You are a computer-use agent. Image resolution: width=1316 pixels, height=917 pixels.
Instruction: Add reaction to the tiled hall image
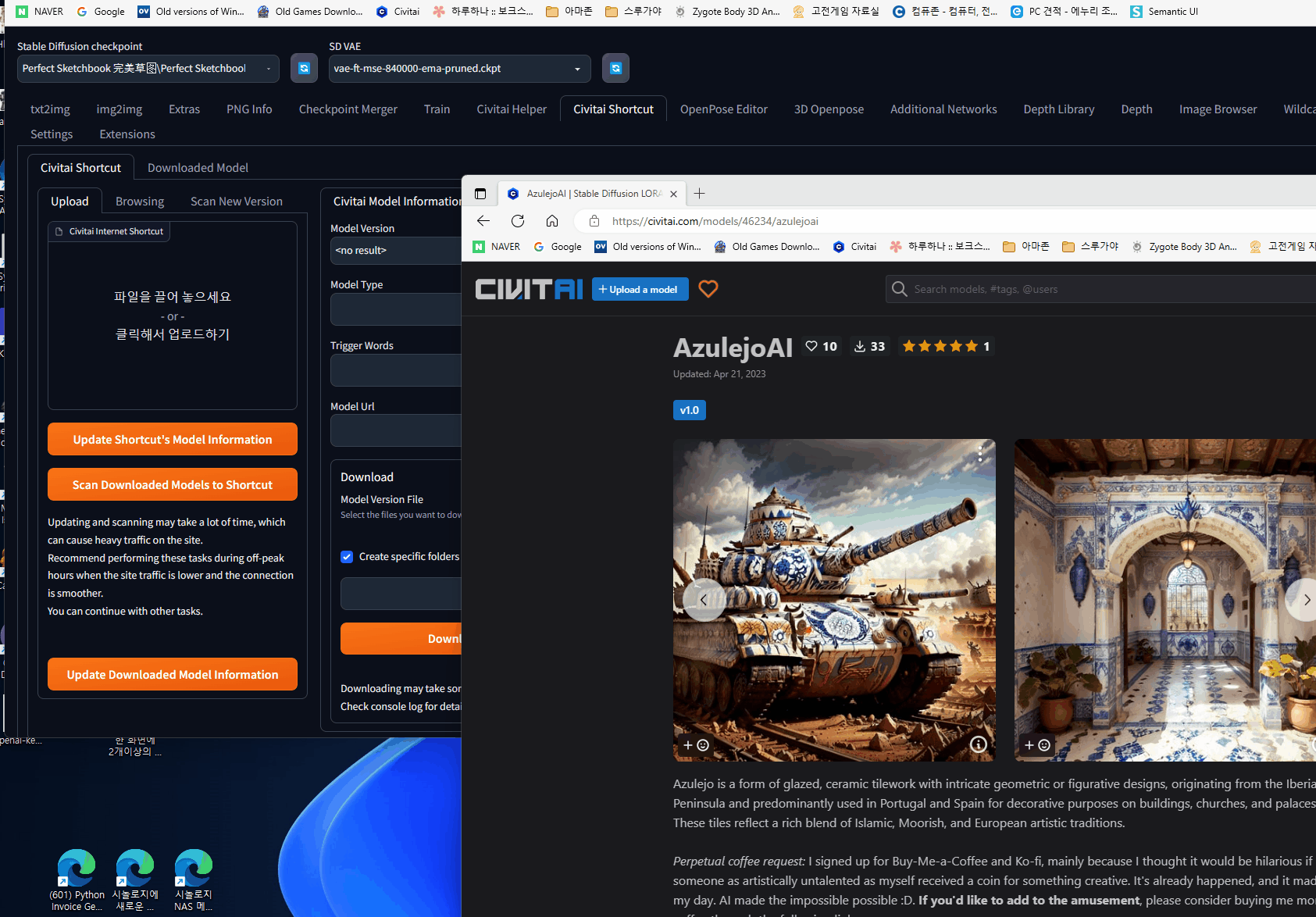(x=1037, y=745)
